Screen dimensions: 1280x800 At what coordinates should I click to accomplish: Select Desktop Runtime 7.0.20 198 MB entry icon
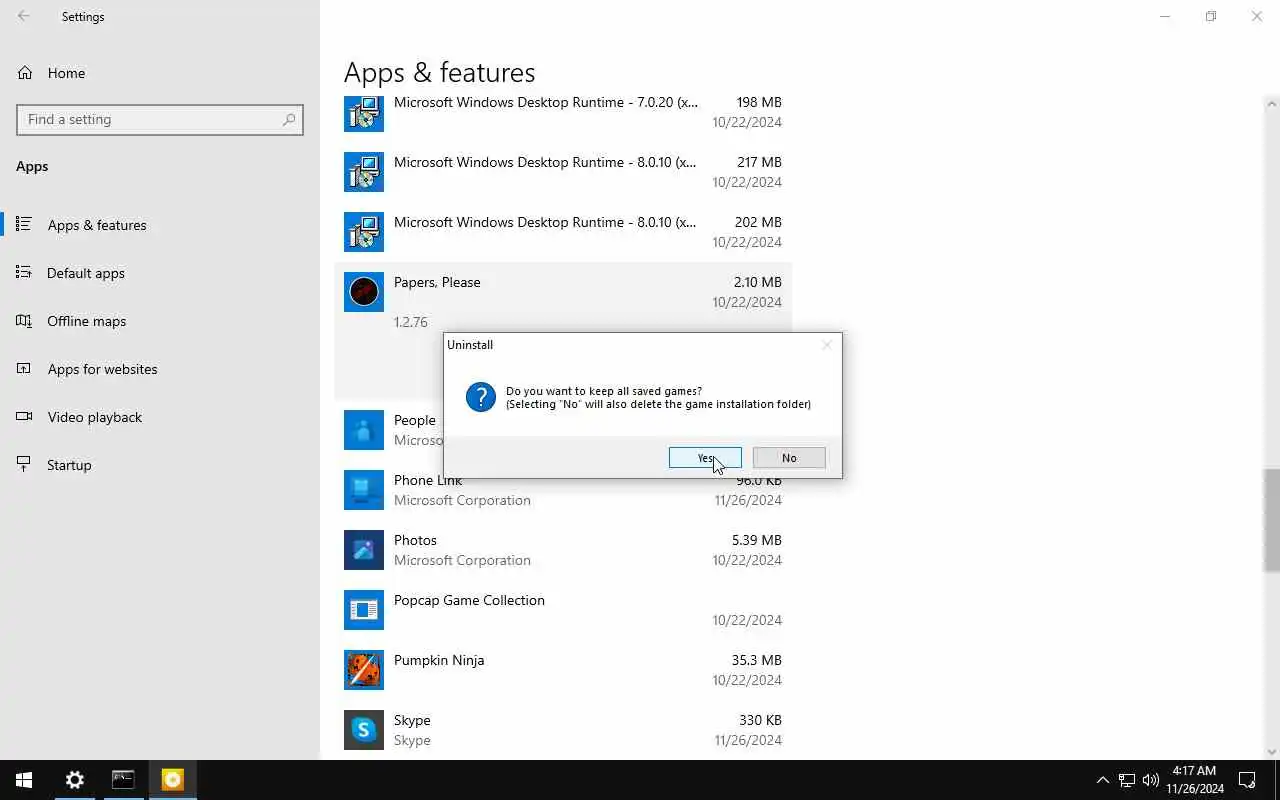coord(364,112)
